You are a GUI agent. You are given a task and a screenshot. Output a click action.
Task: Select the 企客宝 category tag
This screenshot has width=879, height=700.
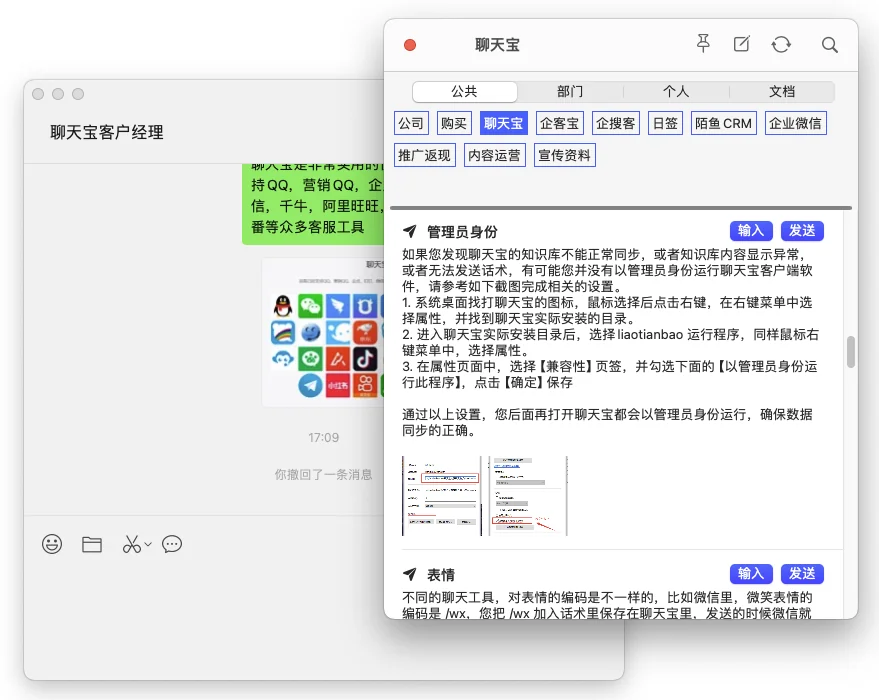559,123
